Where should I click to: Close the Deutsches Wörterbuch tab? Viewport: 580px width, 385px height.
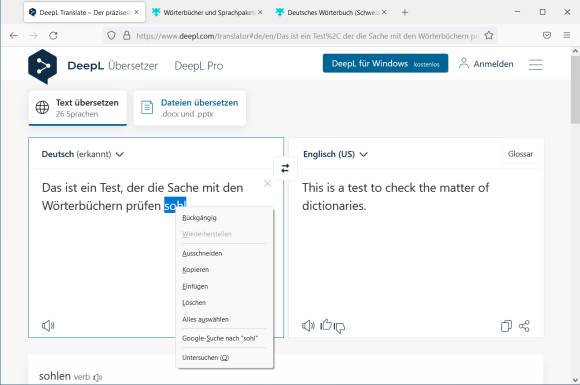[x=384, y=12]
